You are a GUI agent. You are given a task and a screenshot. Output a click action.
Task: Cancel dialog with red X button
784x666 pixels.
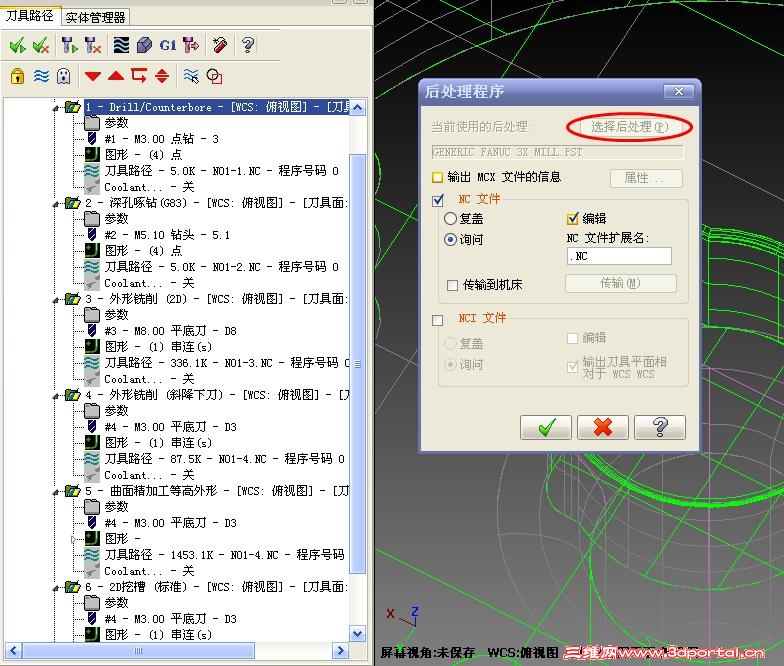click(602, 428)
